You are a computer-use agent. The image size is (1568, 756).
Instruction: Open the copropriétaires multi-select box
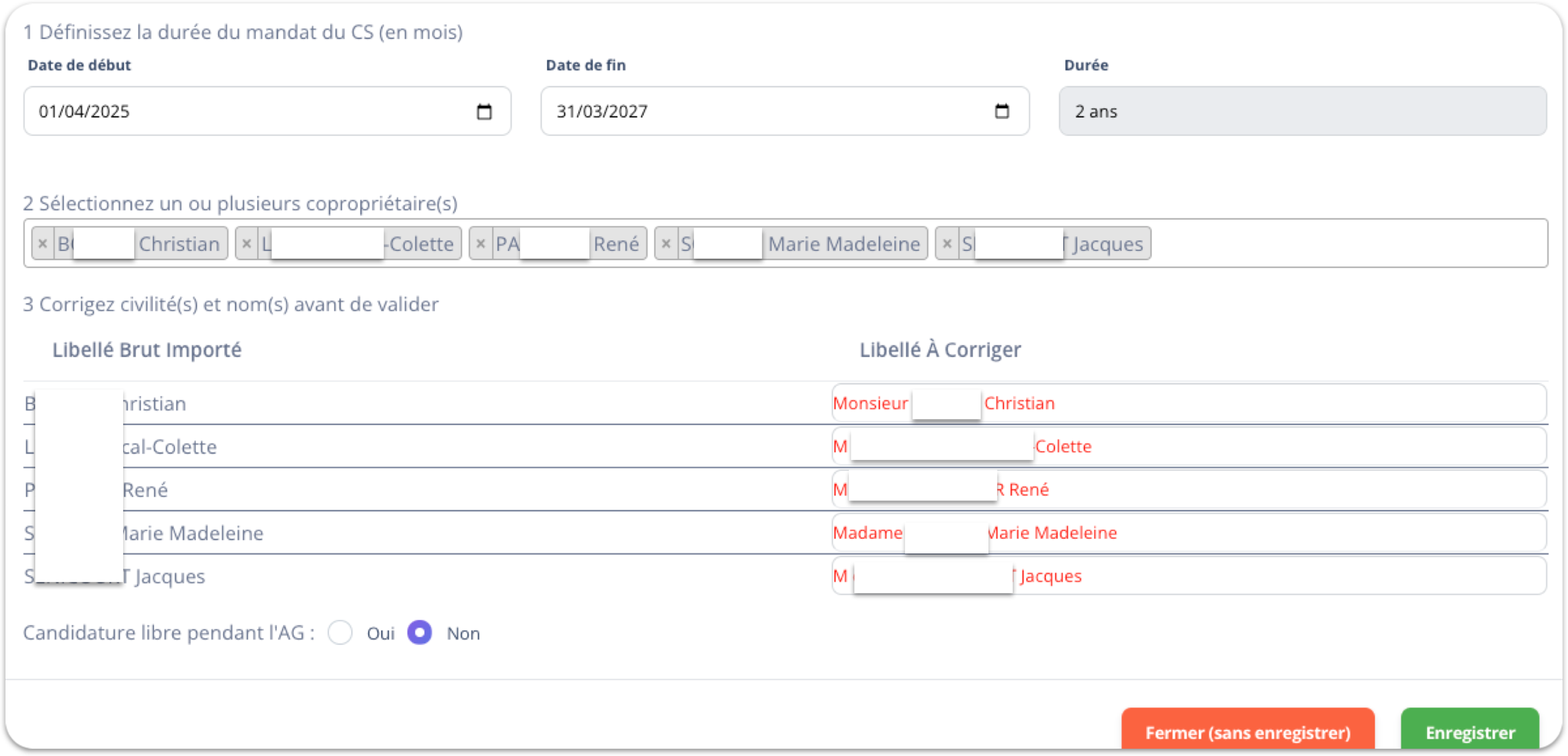click(x=1350, y=244)
